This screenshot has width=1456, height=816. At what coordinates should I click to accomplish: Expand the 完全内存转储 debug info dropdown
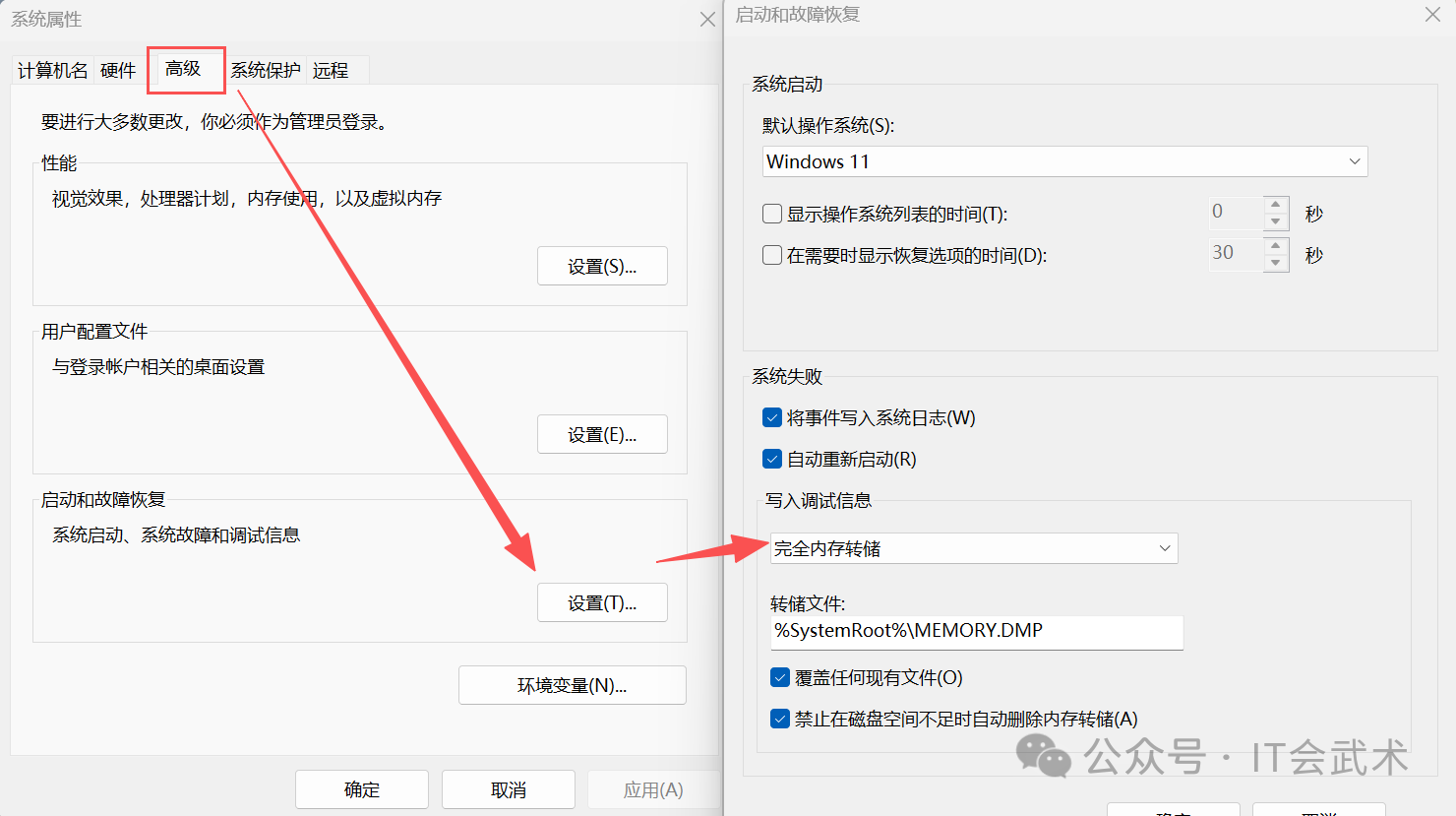pos(974,548)
